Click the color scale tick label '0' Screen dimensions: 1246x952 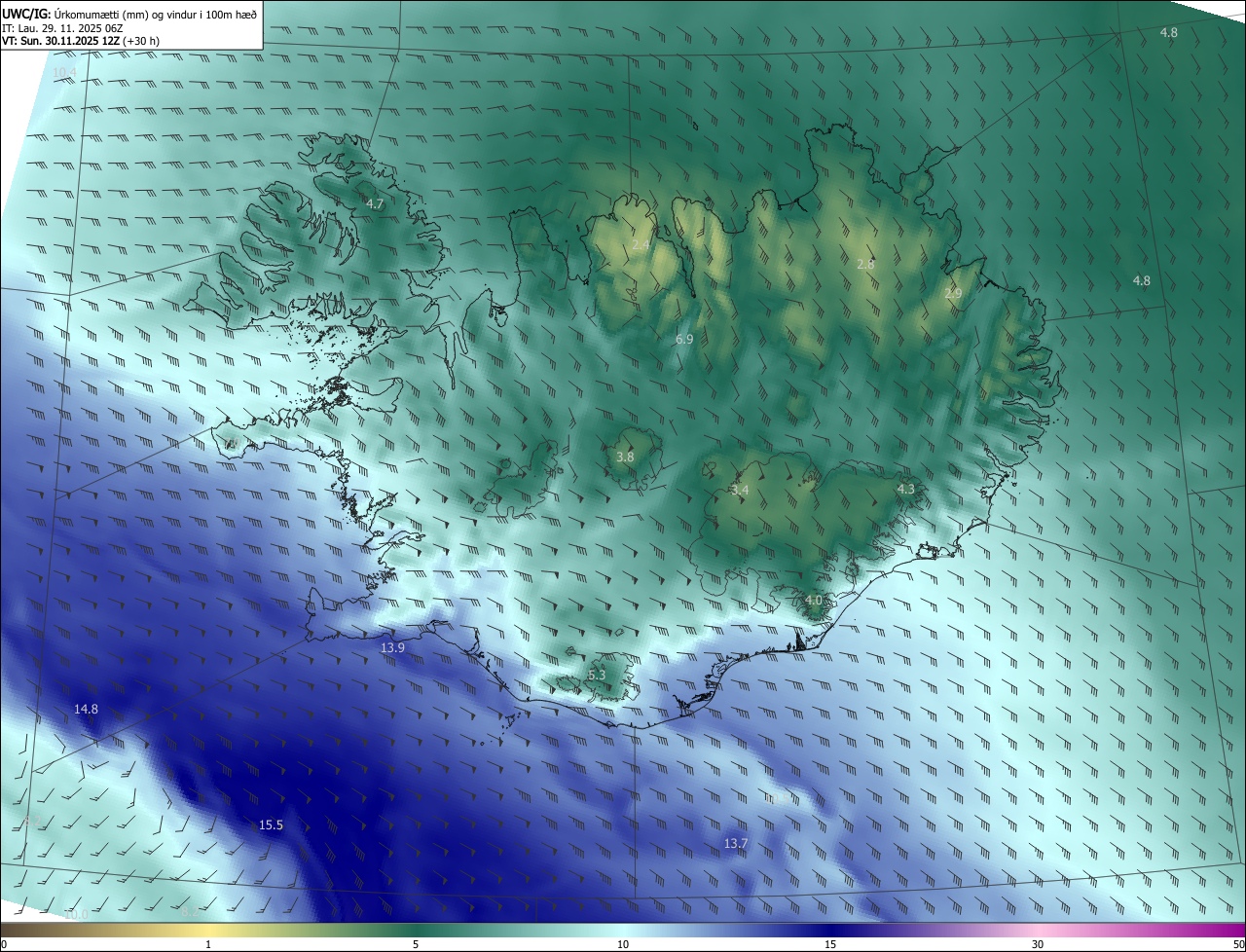click(4, 944)
